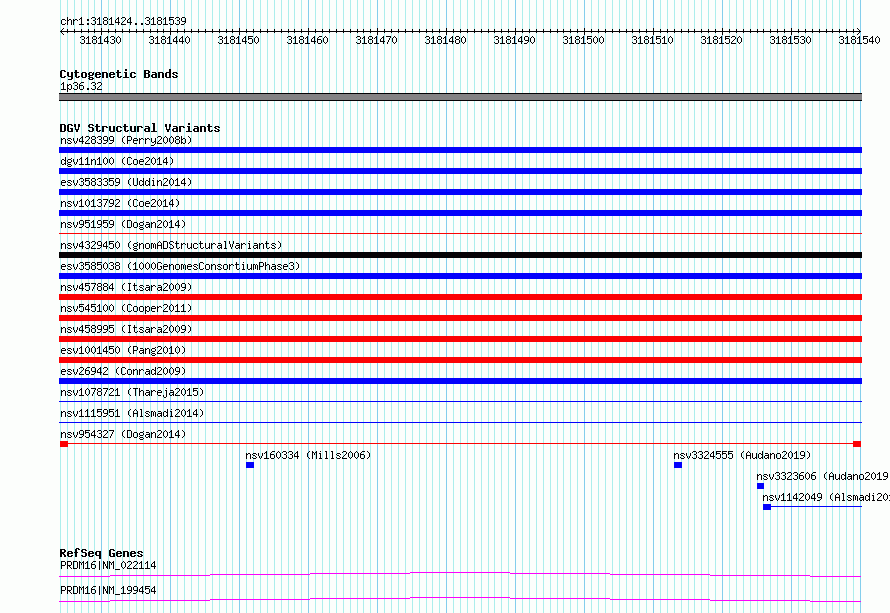Click the red line feature under nsv954327
This screenshot has height=613, width=890.
tap(460, 444)
